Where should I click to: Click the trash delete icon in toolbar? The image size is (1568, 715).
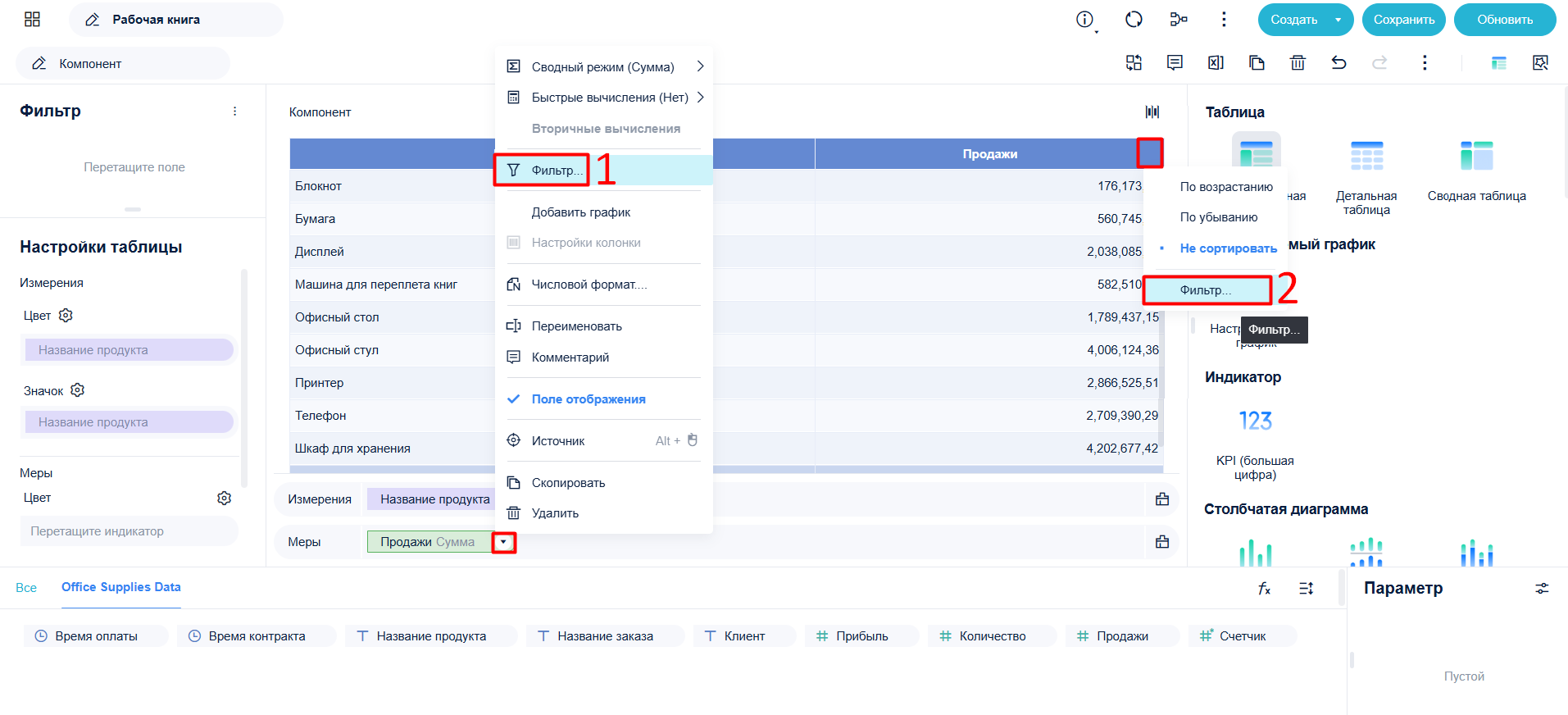click(1298, 62)
